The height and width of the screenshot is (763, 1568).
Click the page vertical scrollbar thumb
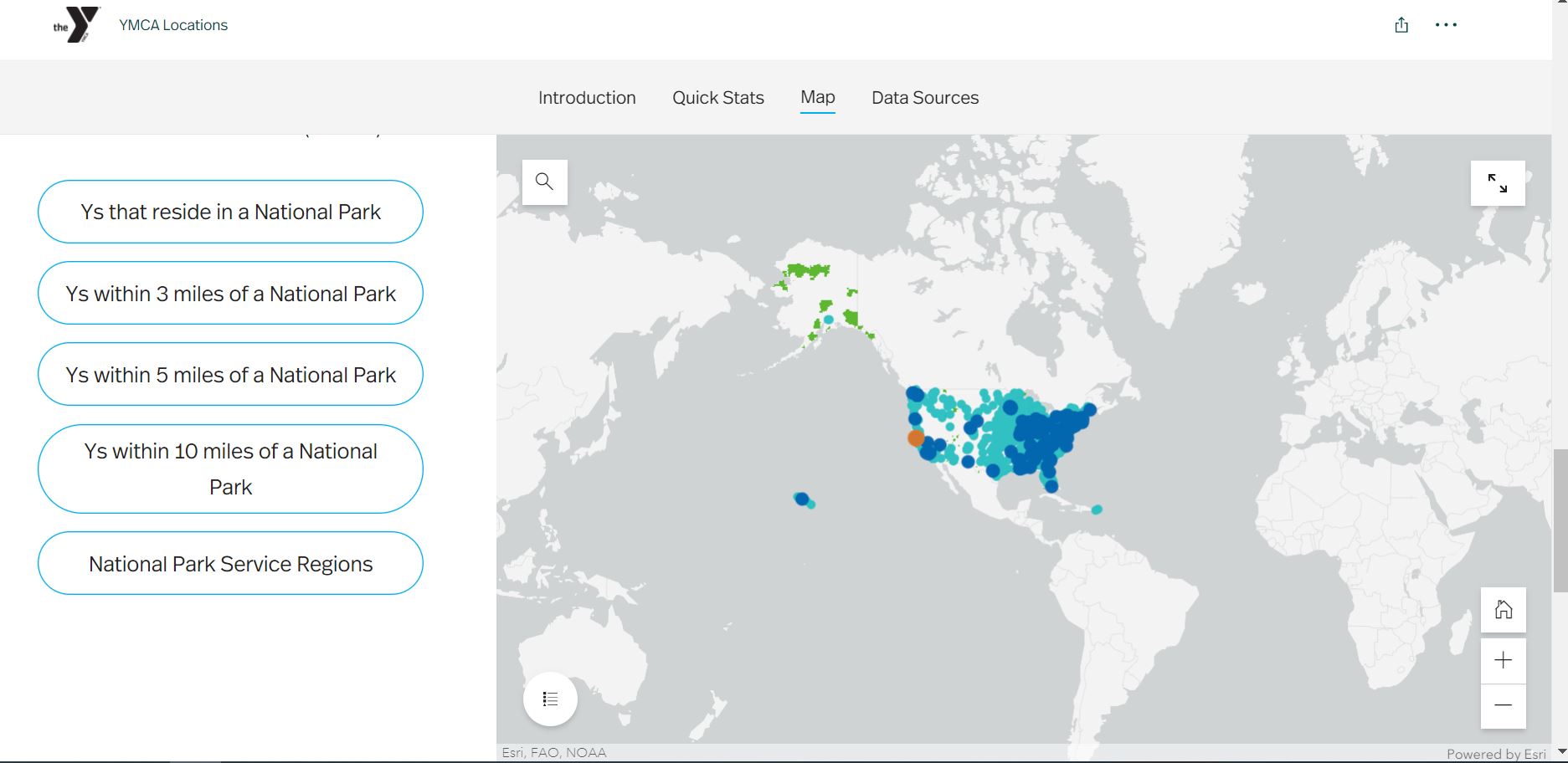(1560, 520)
